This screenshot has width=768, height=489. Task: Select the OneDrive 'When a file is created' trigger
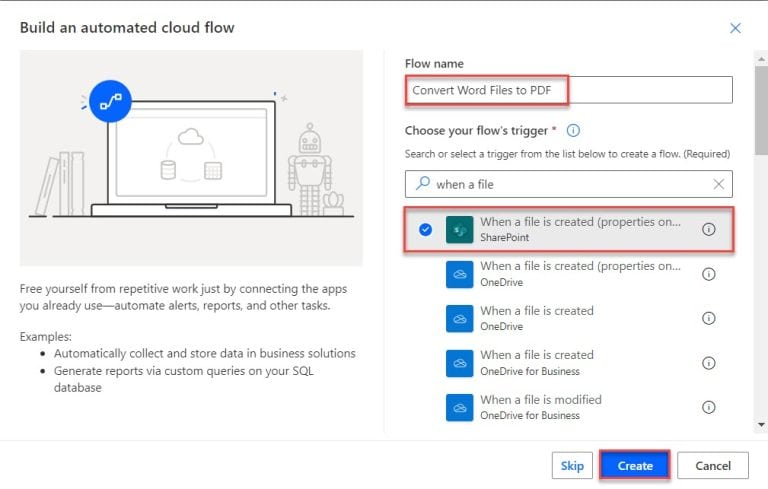coord(569,318)
